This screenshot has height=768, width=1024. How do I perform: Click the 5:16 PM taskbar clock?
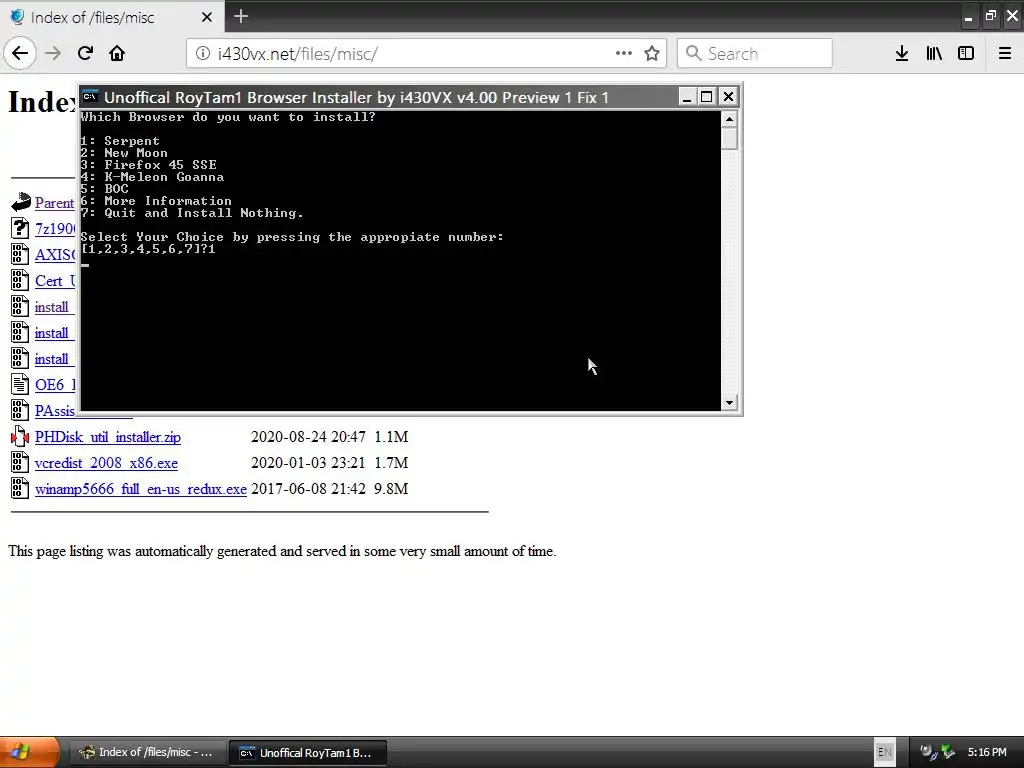pos(987,752)
